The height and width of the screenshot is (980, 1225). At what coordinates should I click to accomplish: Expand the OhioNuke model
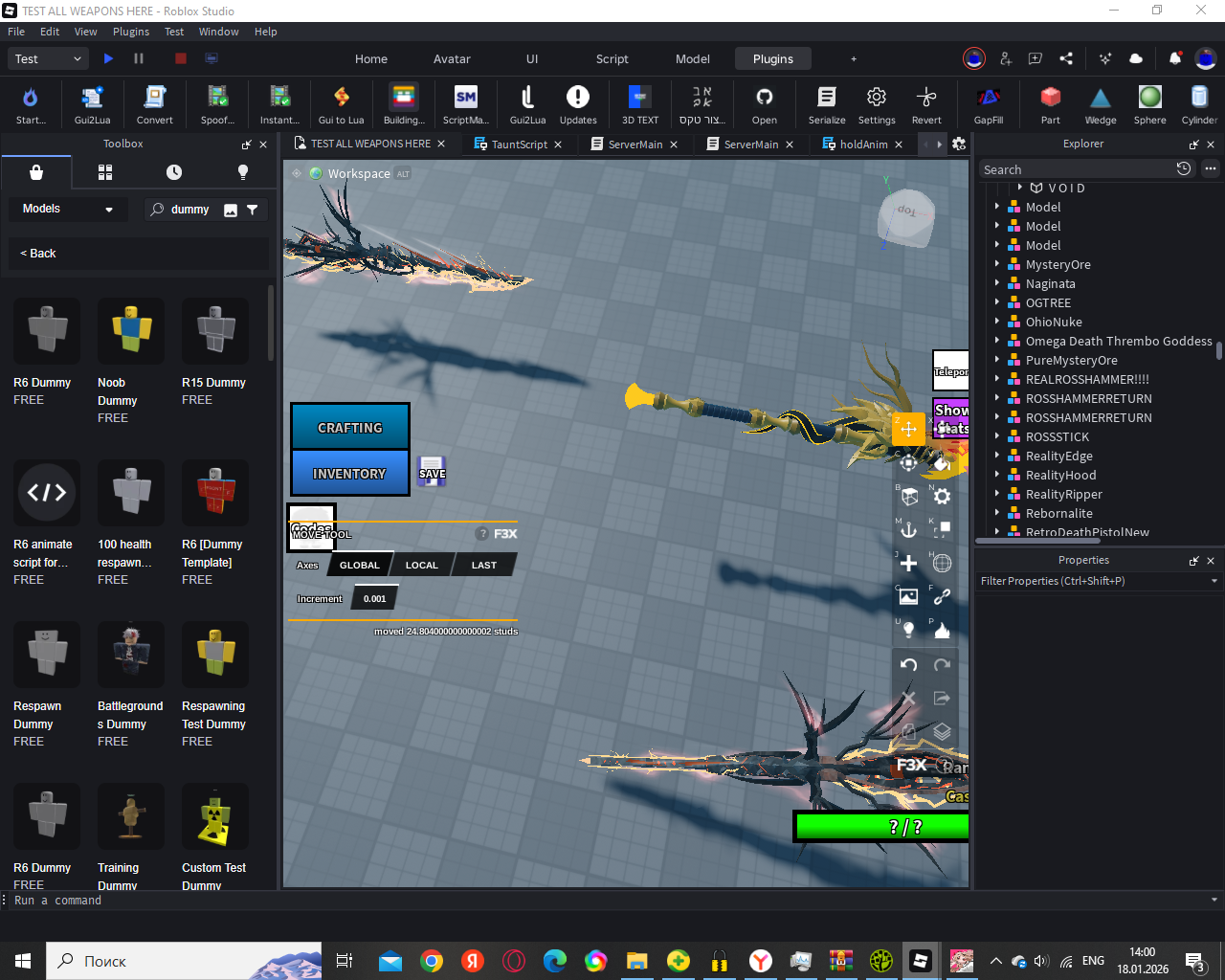click(997, 321)
